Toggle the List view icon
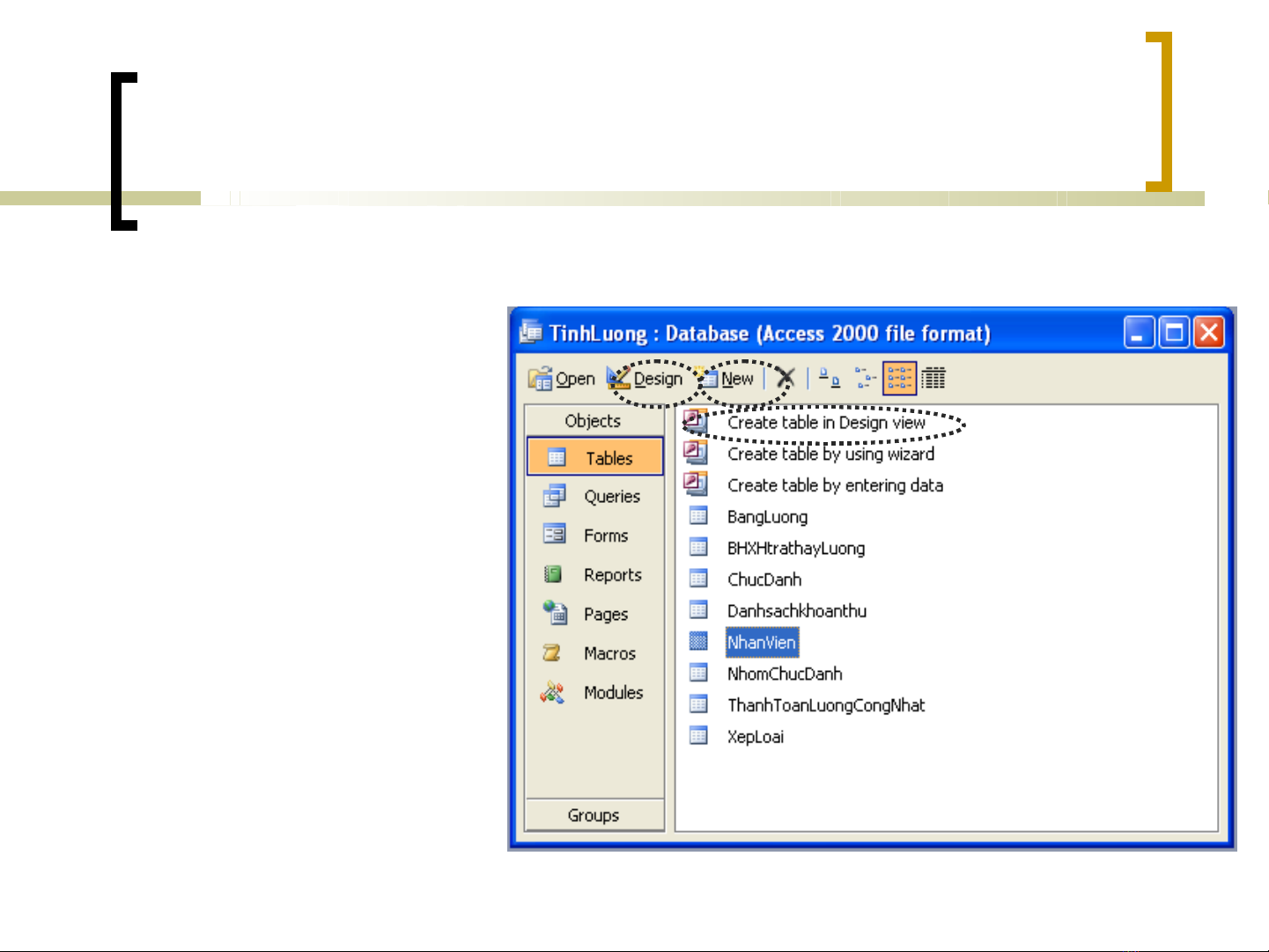Screen dimensions: 1269x952 pyautogui.click(x=899, y=379)
